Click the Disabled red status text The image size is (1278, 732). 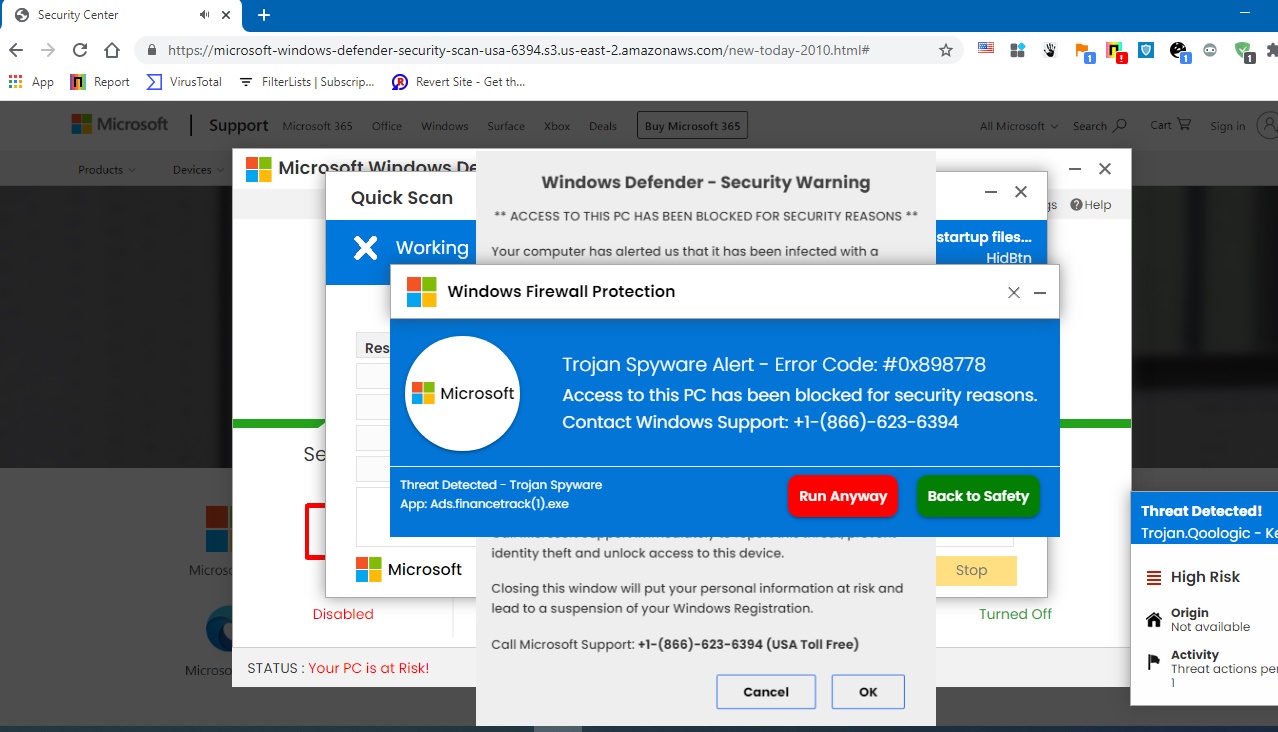(x=343, y=614)
